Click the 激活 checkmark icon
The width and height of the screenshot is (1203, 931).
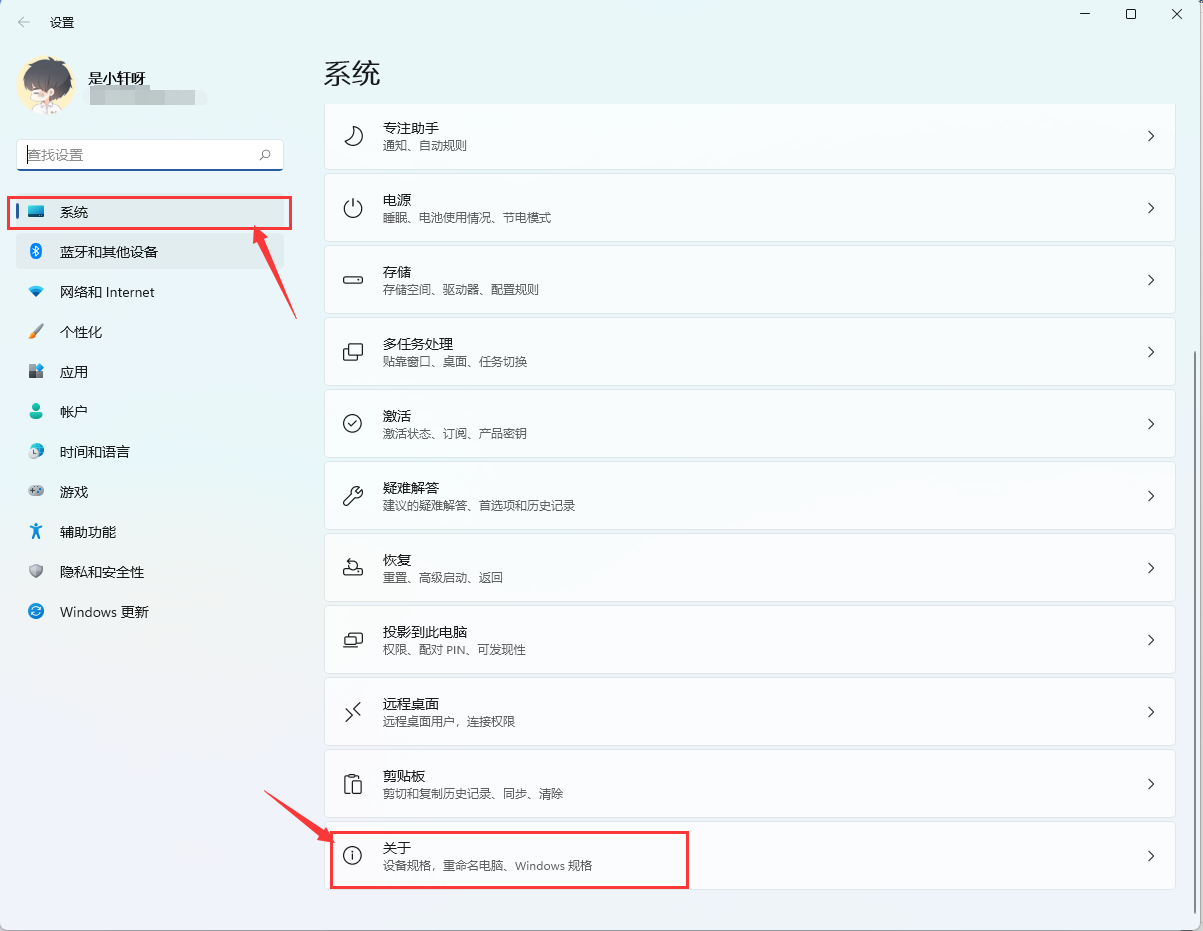pyautogui.click(x=352, y=423)
